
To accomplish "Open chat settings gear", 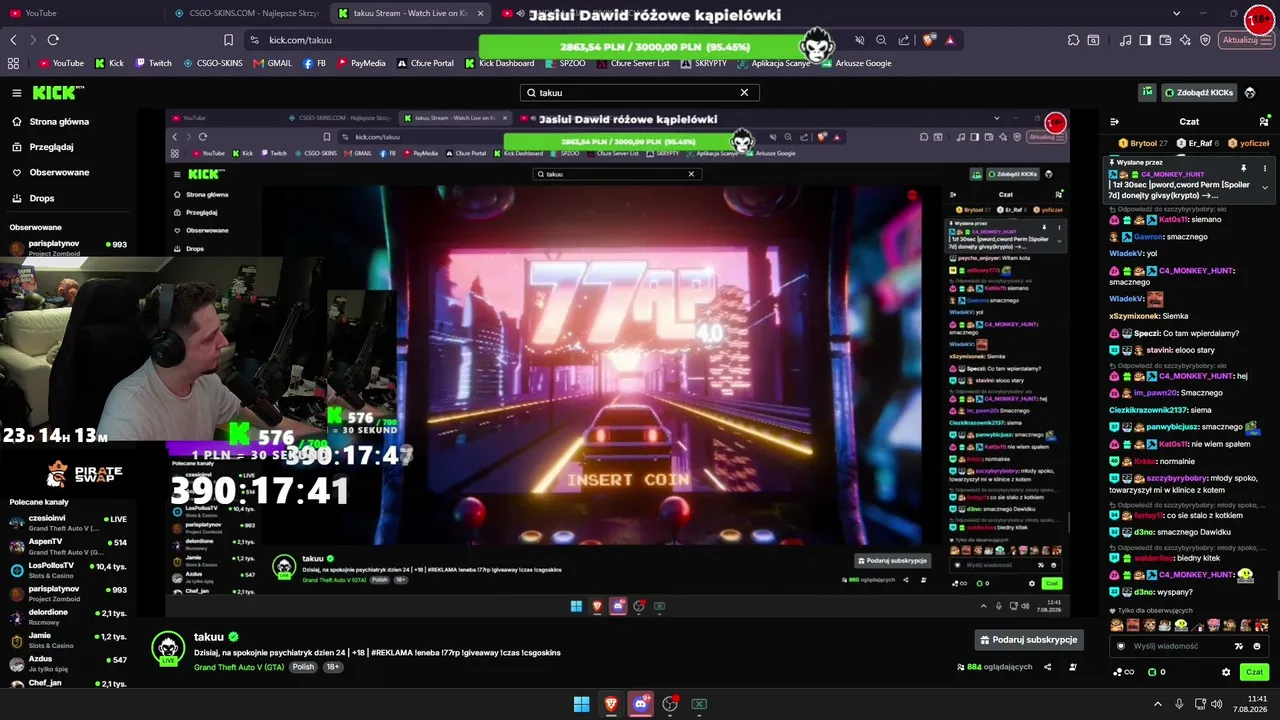I will click(x=1226, y=672).
